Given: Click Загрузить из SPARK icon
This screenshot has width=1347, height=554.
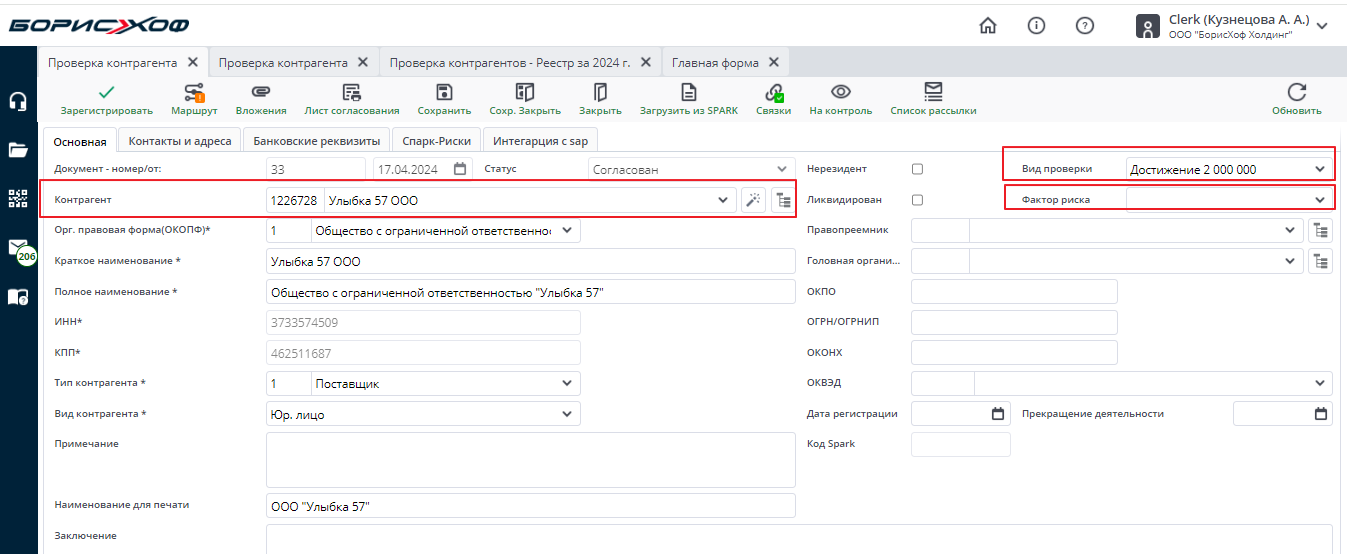Looking at the screenshot, I should [688, 93].
